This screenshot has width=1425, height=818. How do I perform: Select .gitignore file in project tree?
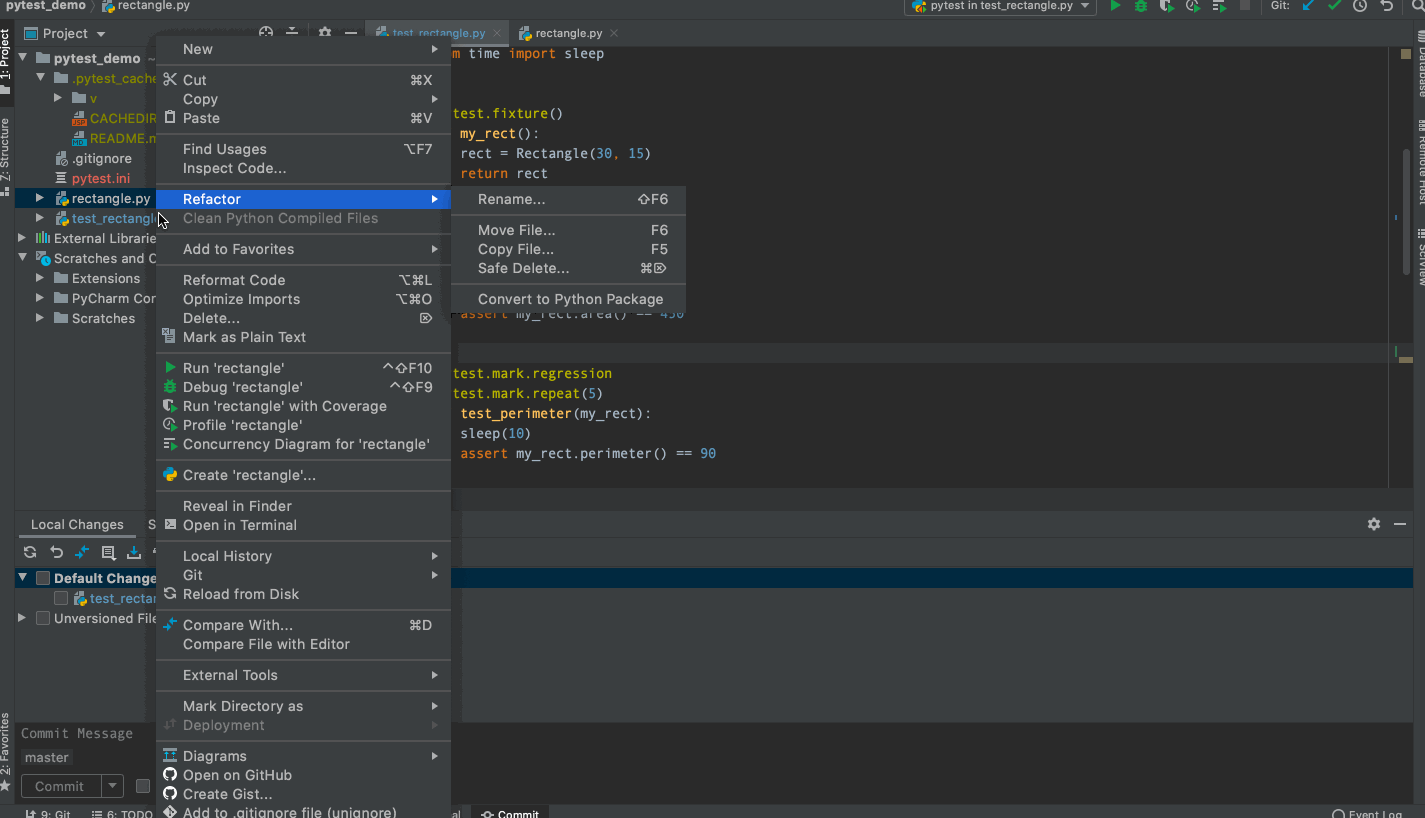click(x=94, y=158)
